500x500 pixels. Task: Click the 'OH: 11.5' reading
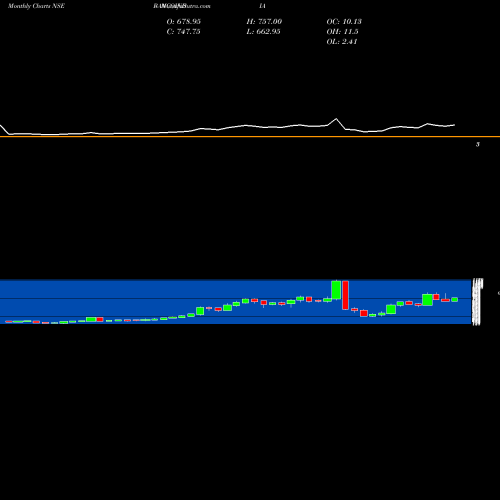coord(342,31)
